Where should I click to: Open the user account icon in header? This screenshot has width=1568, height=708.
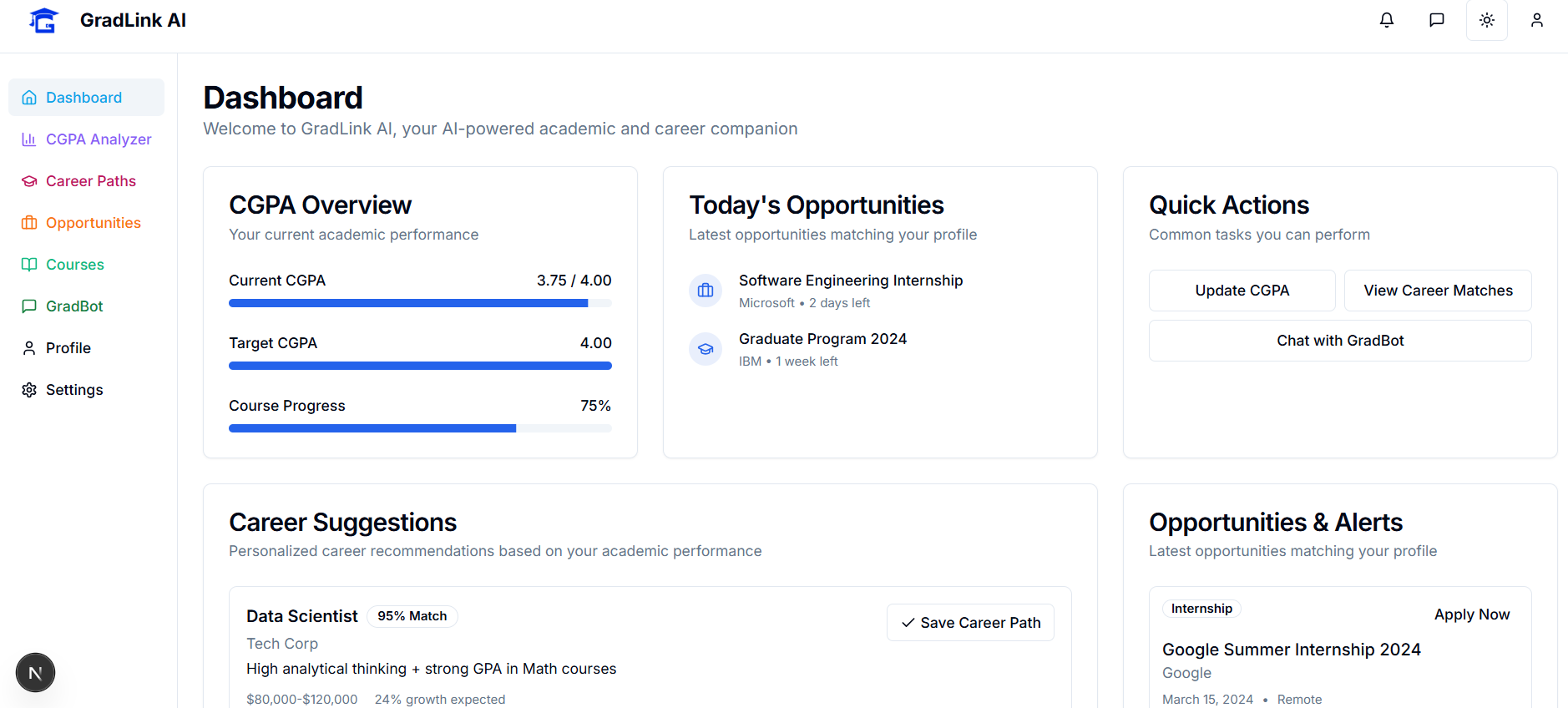click(1536, 20)
